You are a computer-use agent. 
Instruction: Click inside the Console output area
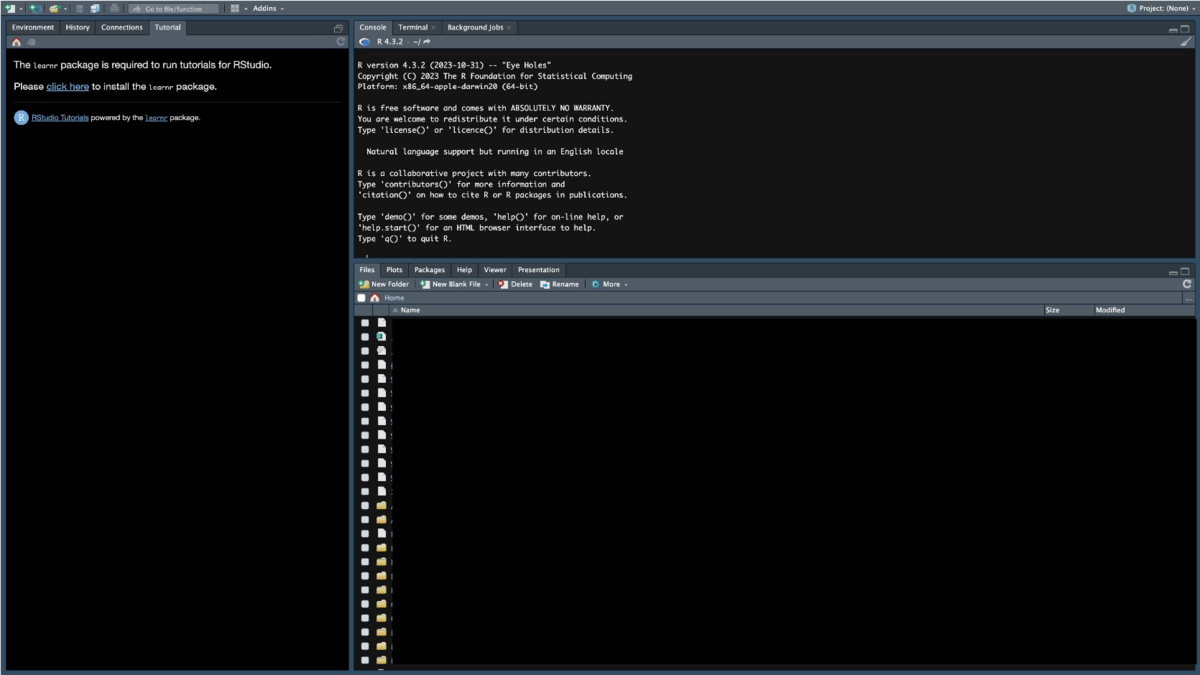774,153
